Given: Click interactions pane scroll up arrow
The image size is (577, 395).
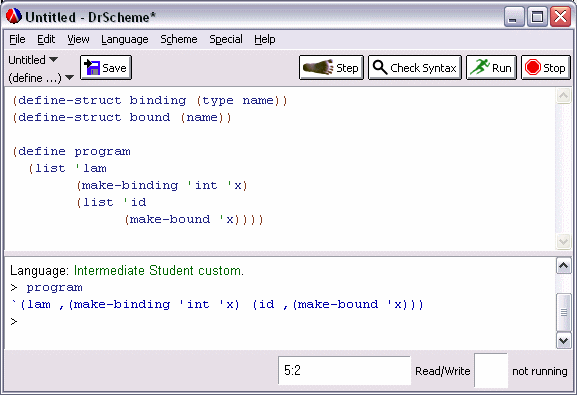Looking at the screenshot, I should (x=563, y=266).
